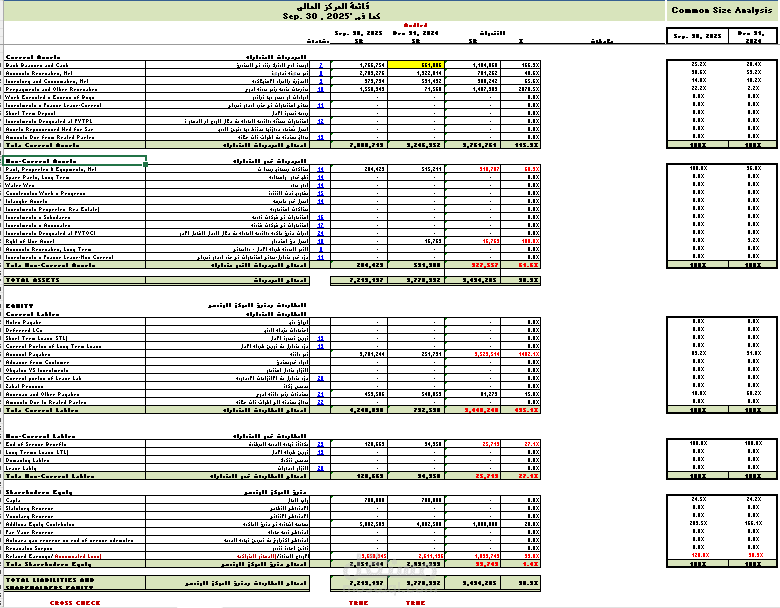Click the red Audited label
Viewport: 780px width, 608px height.
415,25
